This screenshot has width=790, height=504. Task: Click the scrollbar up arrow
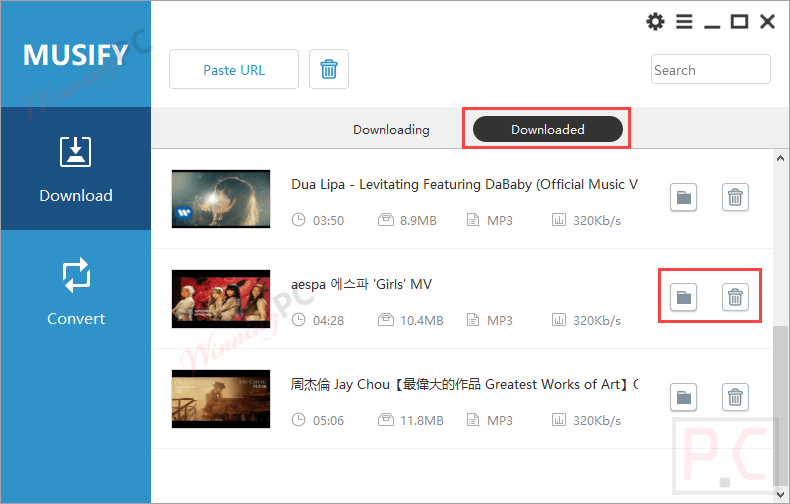[x=780, y=158]
